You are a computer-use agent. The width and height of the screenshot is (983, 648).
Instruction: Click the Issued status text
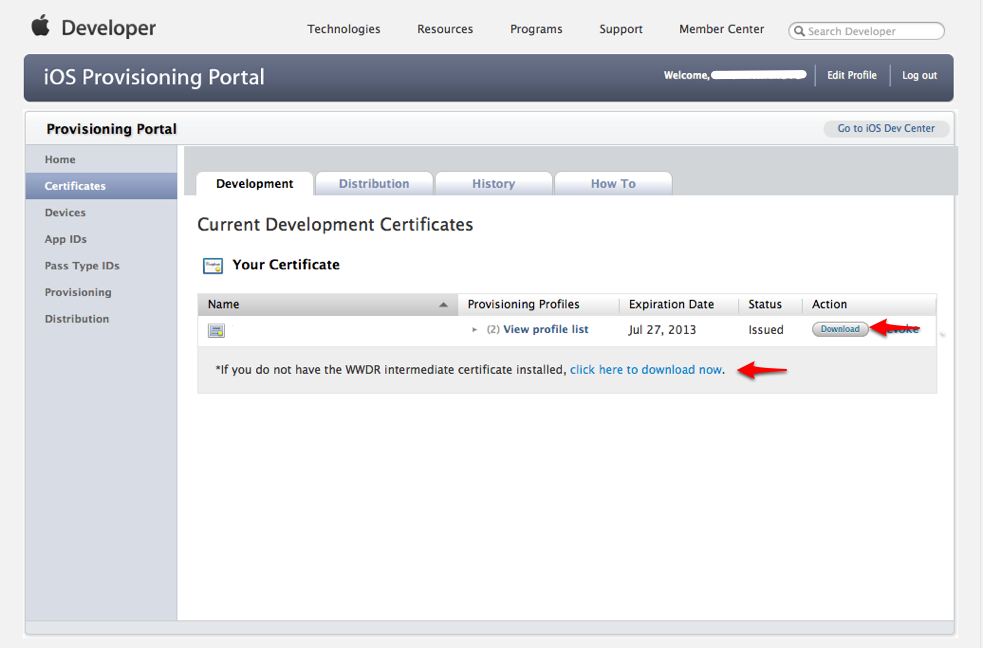pyautogui.click(x=765, y=330)
